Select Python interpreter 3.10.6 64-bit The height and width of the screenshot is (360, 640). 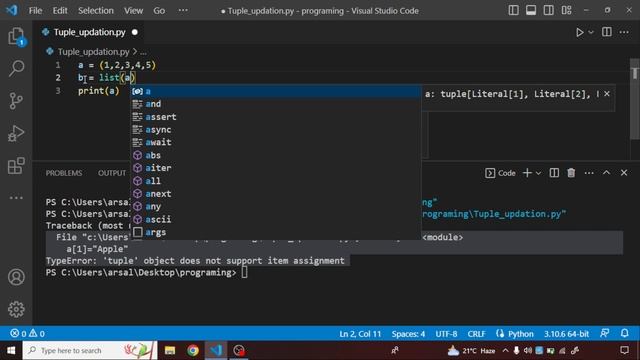(x=566, y=334)
